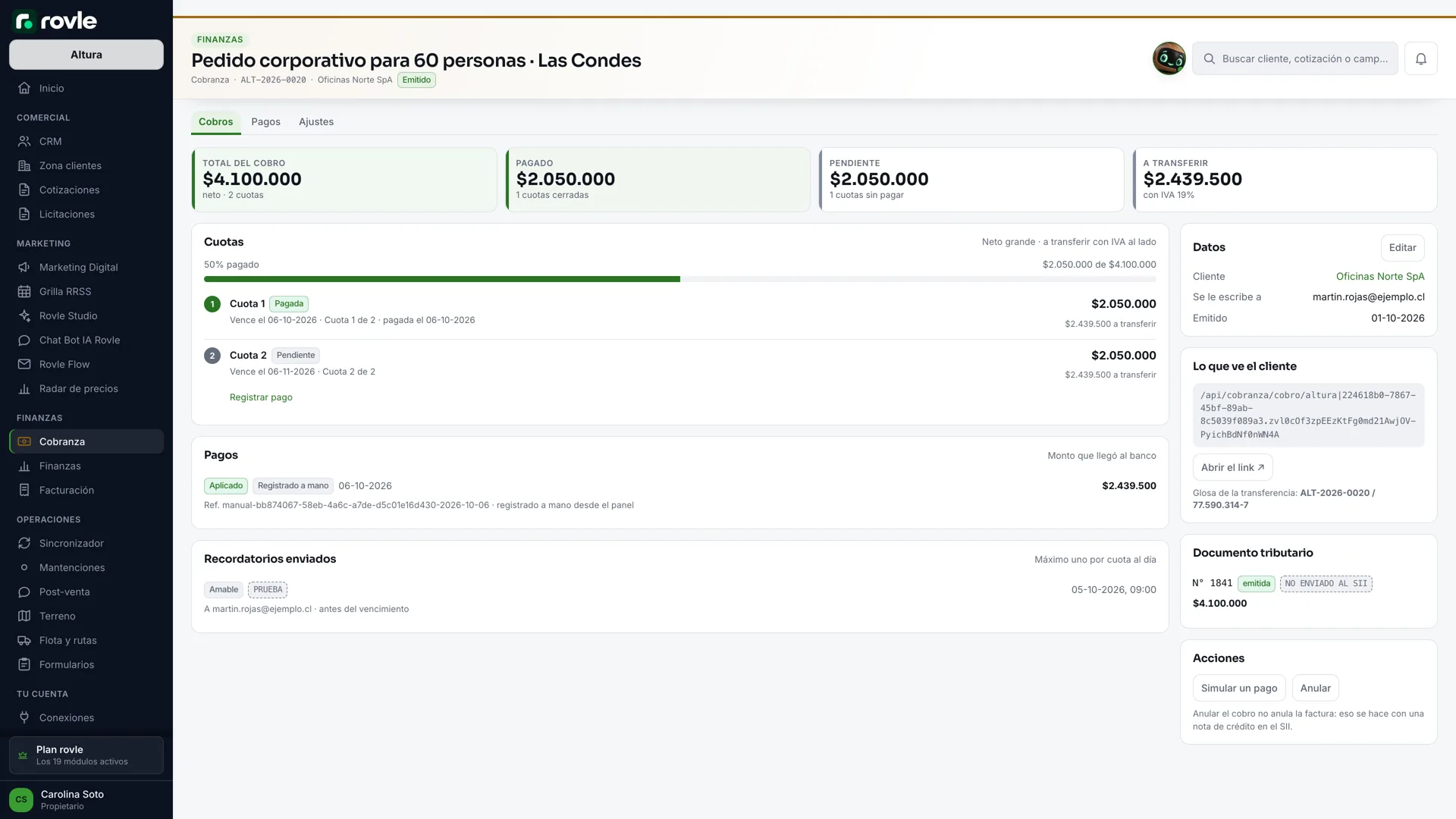The height and width of the screenshot is (819, 1456).
Task: Open the CRM people icon
Action: pos(24,141)
